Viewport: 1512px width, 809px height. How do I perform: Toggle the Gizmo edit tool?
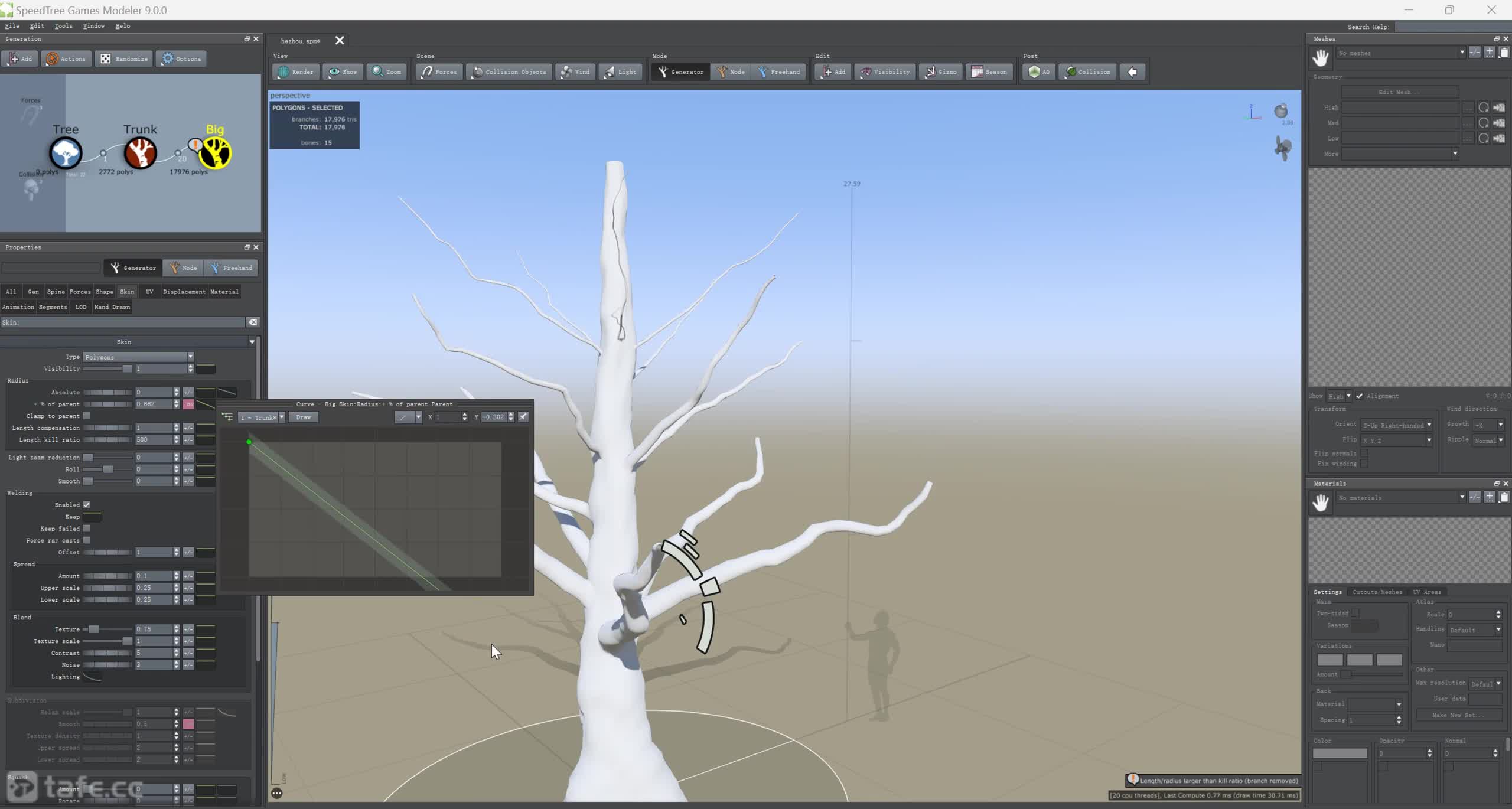(941, 72)
